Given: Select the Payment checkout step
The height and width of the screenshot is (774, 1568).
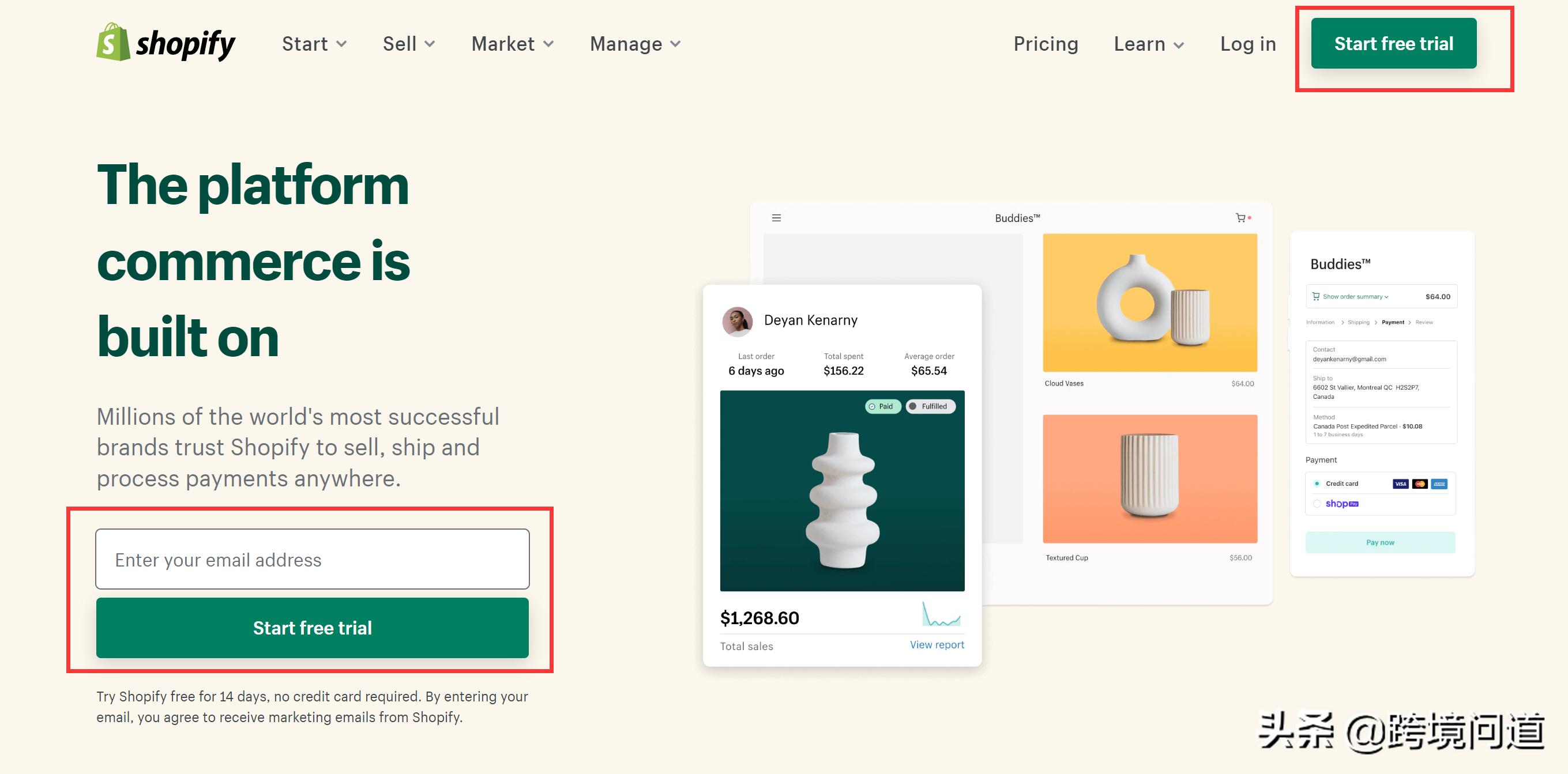Looking at the screenshot, I should click(1393, 323).
